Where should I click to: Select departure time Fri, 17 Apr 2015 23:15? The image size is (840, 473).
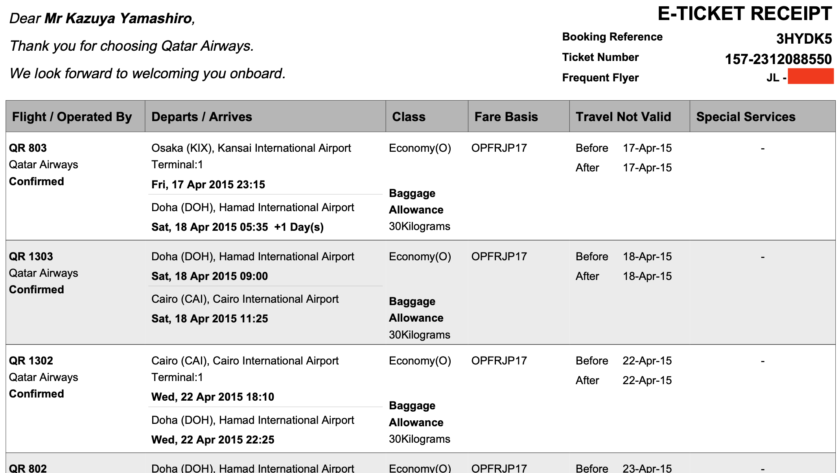208,185
